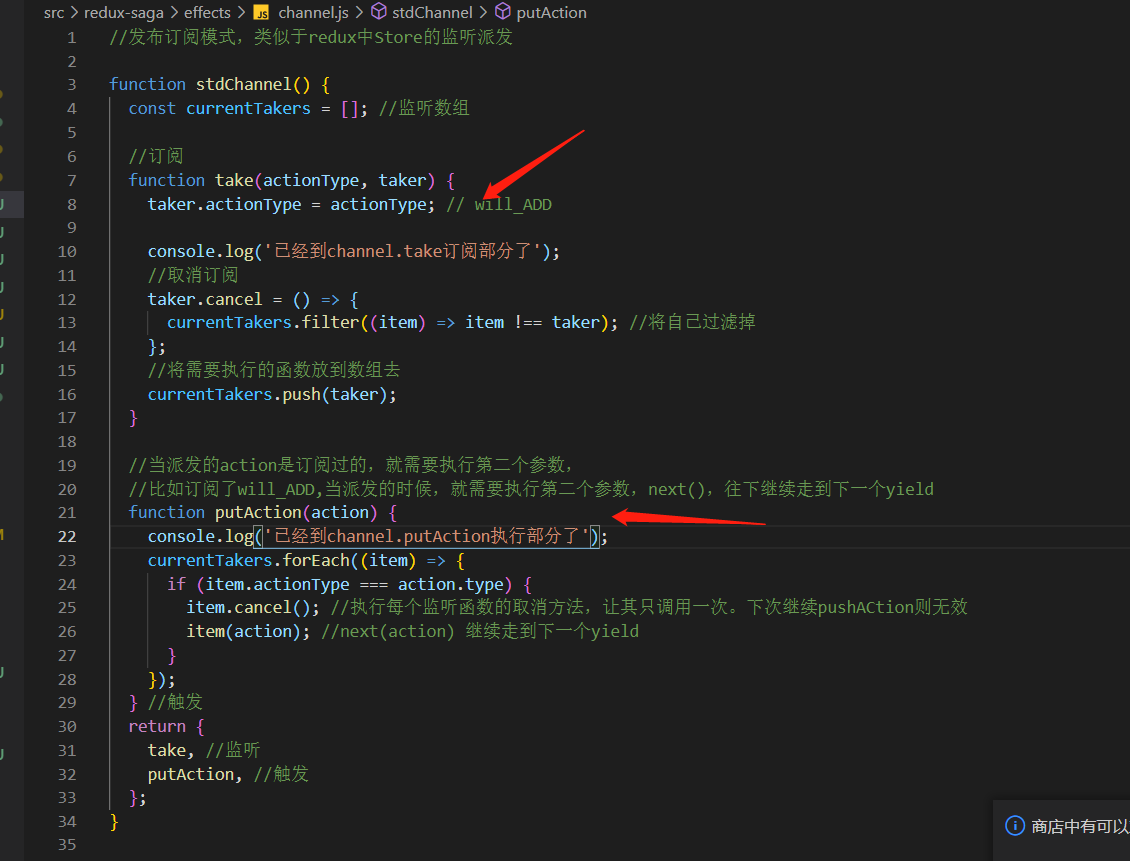Select line number 1 in the gutter

pyautogui.click(x=71, y=37)
